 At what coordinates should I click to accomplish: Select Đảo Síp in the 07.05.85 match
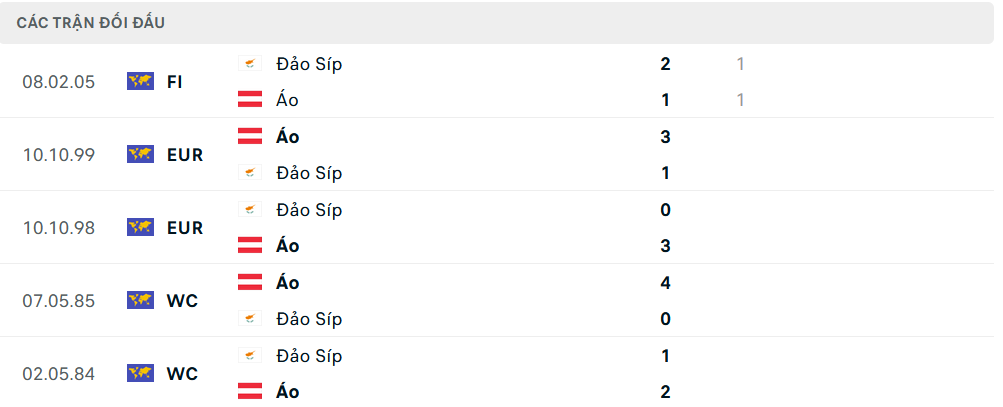point(309,319)
